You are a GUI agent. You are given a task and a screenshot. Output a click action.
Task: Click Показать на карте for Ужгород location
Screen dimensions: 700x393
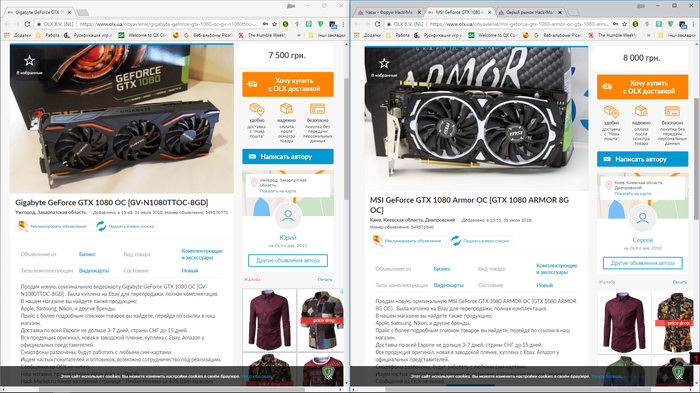coord(278,191)
